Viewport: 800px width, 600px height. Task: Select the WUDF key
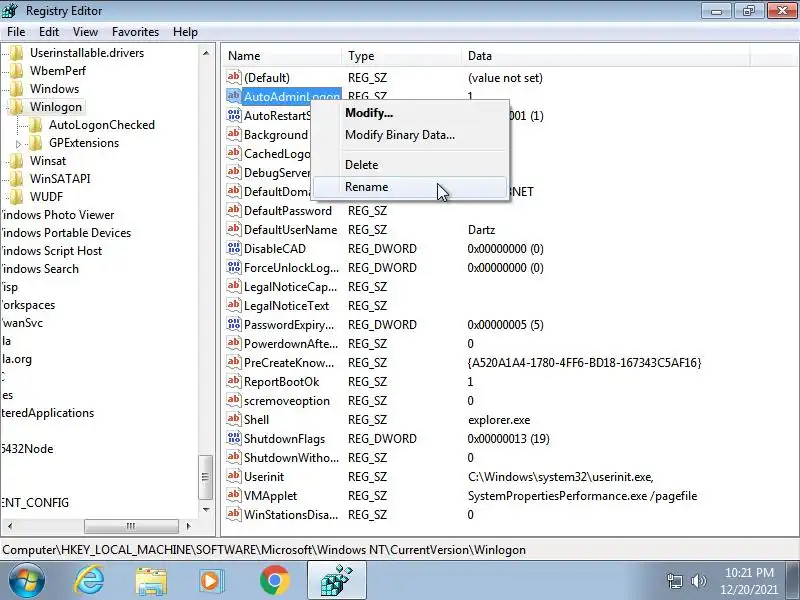pyautogui.click(x=46, y=196)
